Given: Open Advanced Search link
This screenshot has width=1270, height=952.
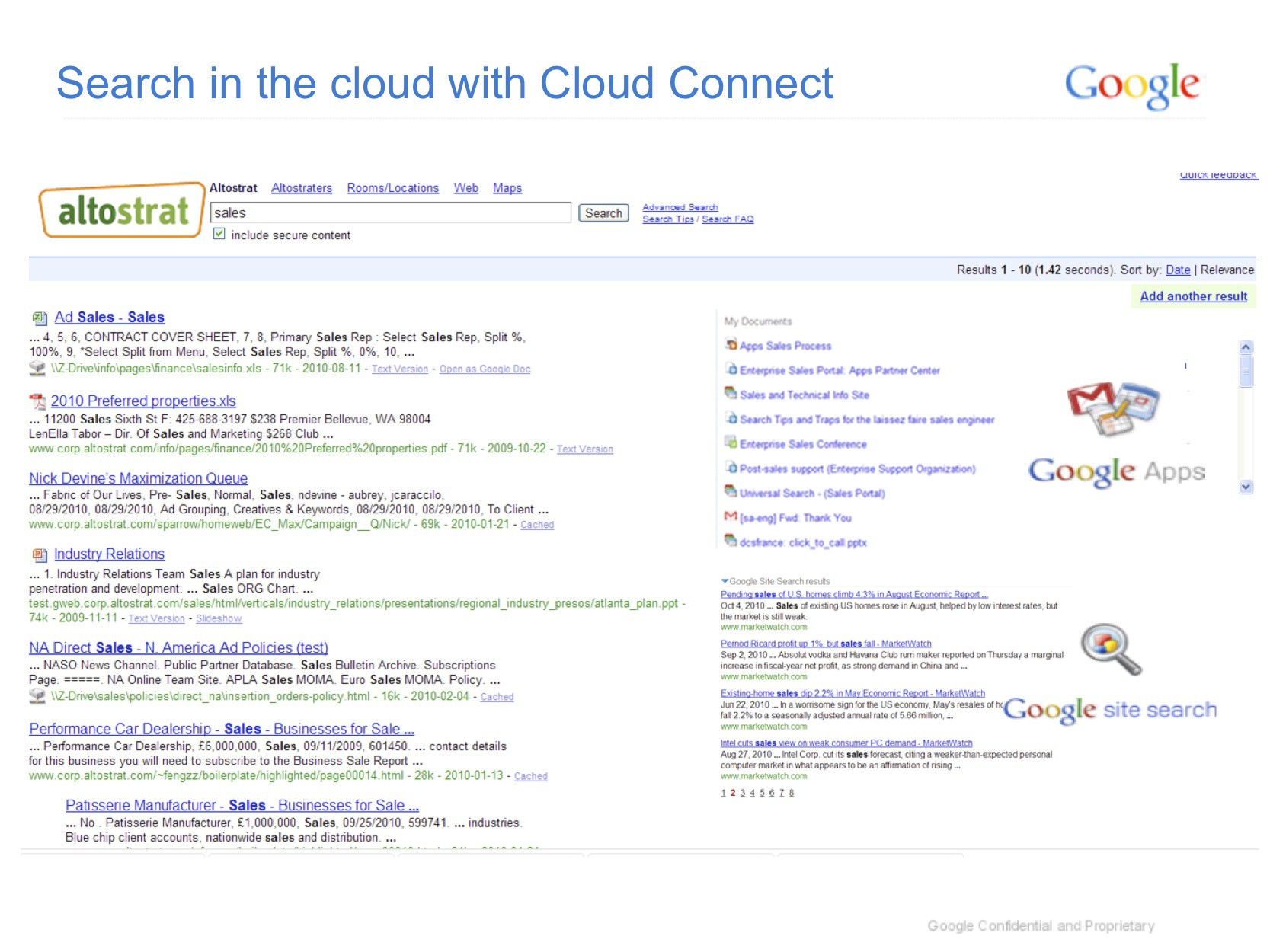Looking at the screenshot, I should pyautogui.click(x=680, y=207).
